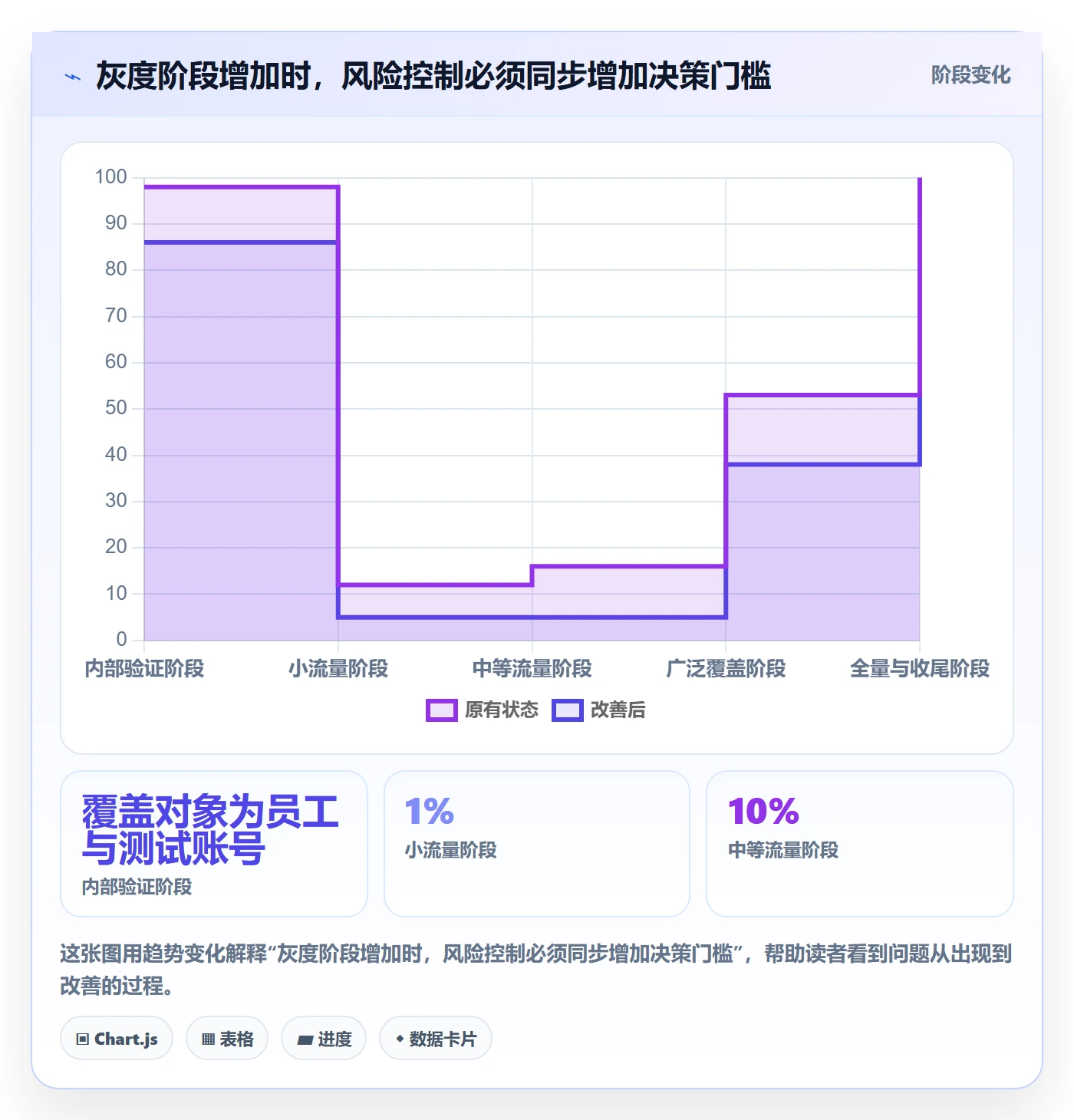This screenshot has height=1120, width=1074.
Task: Click the 20 y-axis value
Action: point(116,547)
